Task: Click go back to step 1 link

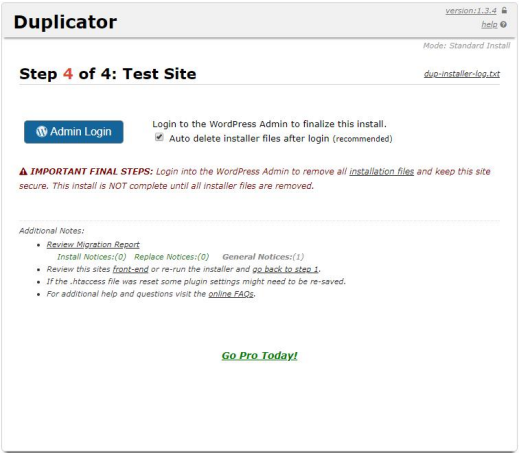Action: [286, 269]
